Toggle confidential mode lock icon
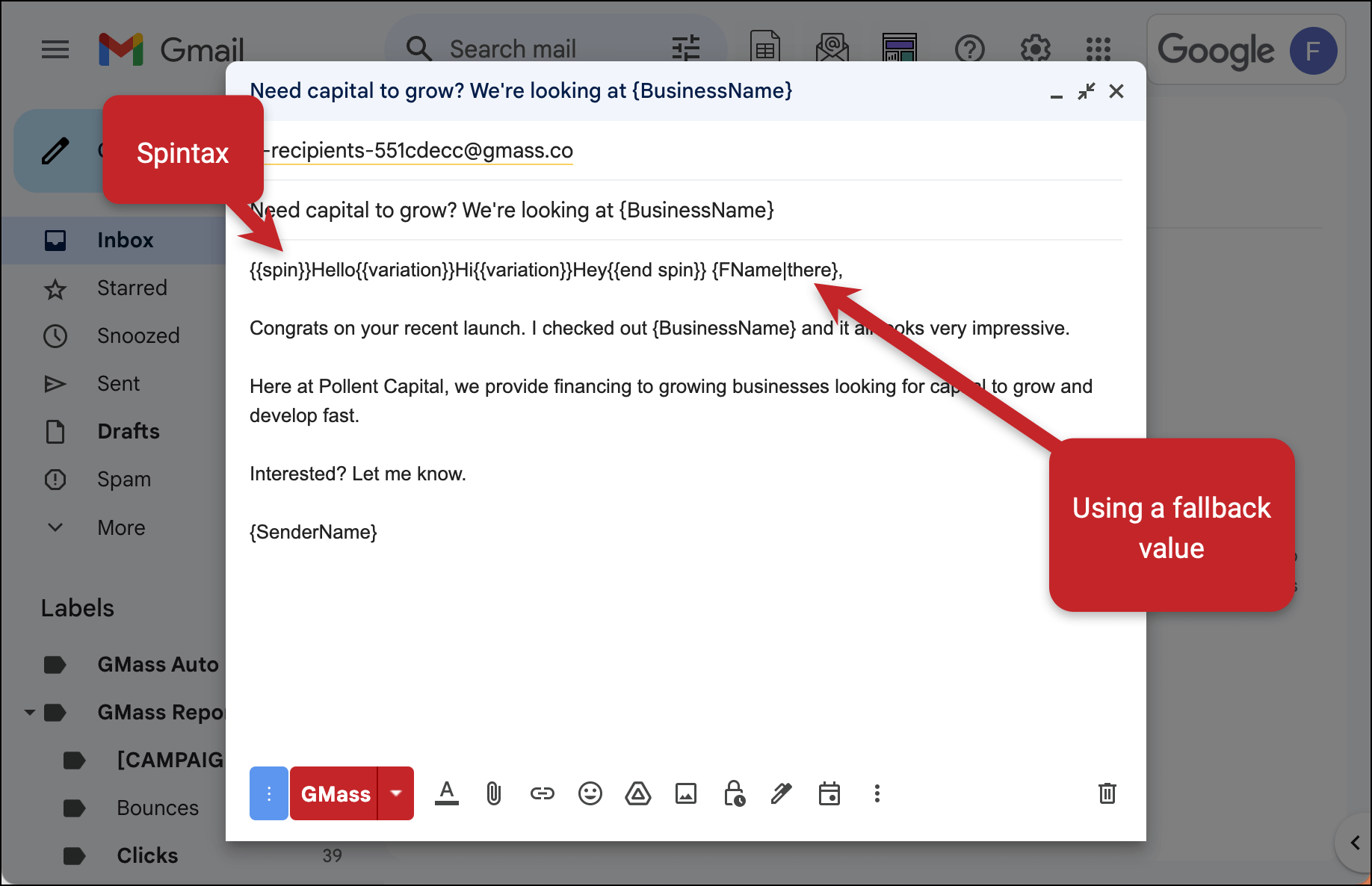This screenshot has width=1372, height=886. coord(734,793)
